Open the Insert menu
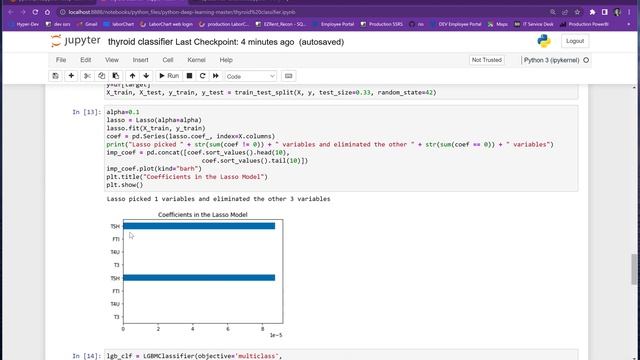The width and height of the screenshot is (640, 360). pos(140,60)
